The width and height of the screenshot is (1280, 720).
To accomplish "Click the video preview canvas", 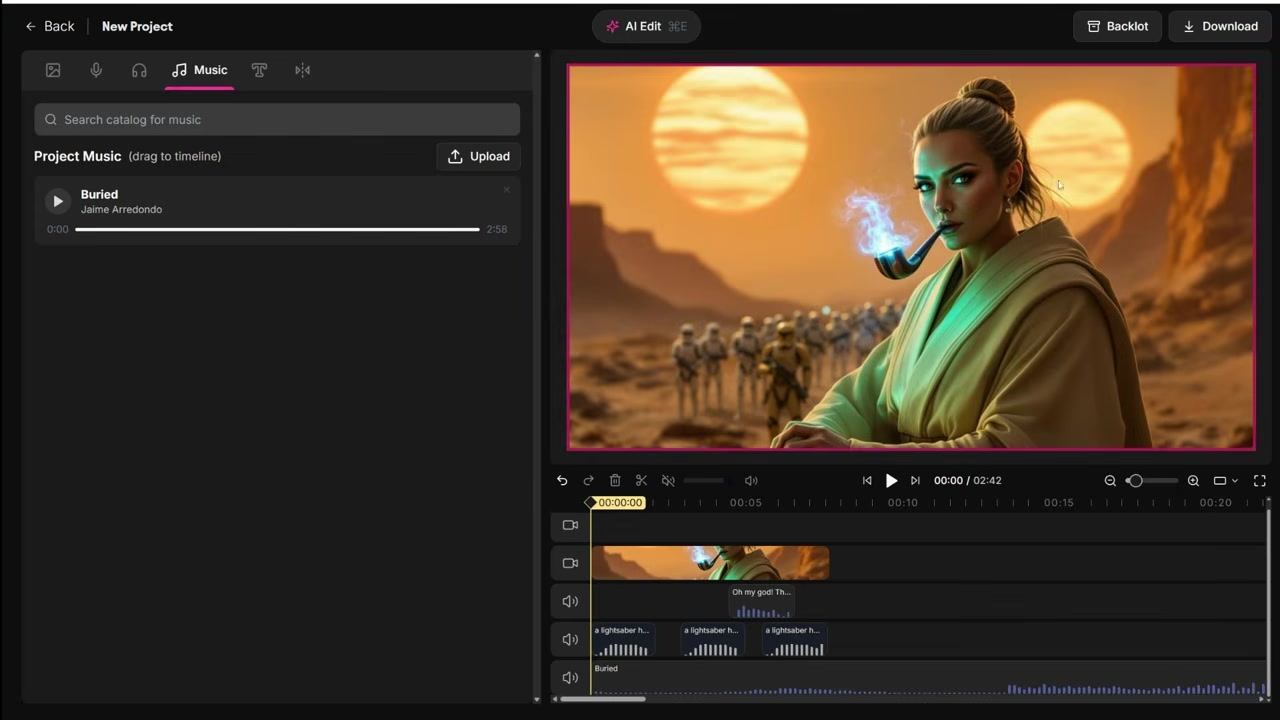I will click(911, 258).
